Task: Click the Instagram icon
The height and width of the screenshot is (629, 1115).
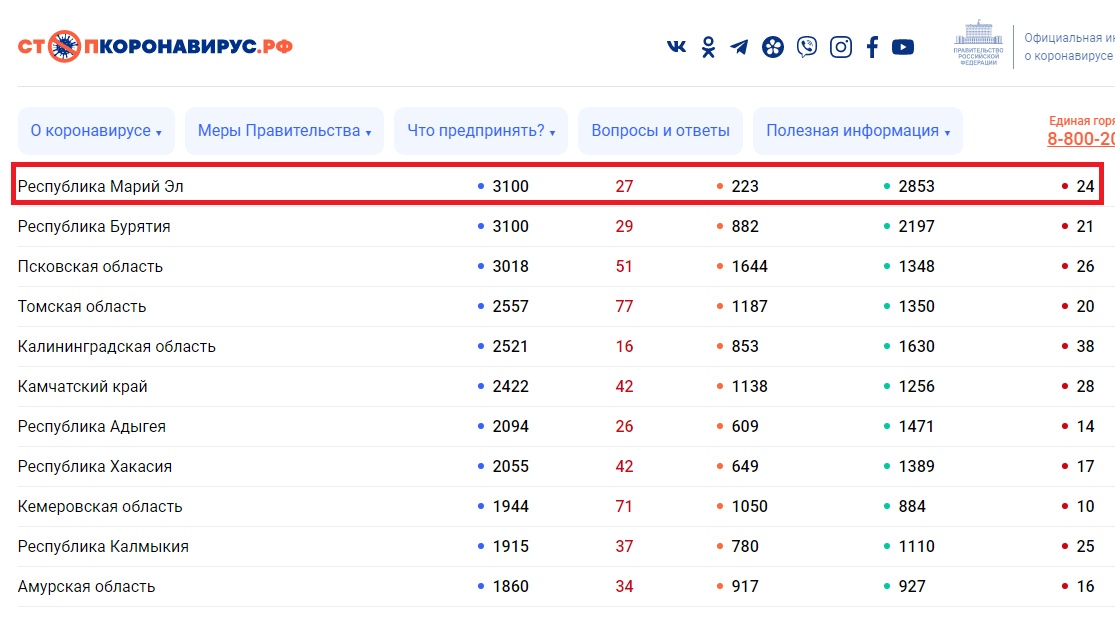Action: point(839,46)
